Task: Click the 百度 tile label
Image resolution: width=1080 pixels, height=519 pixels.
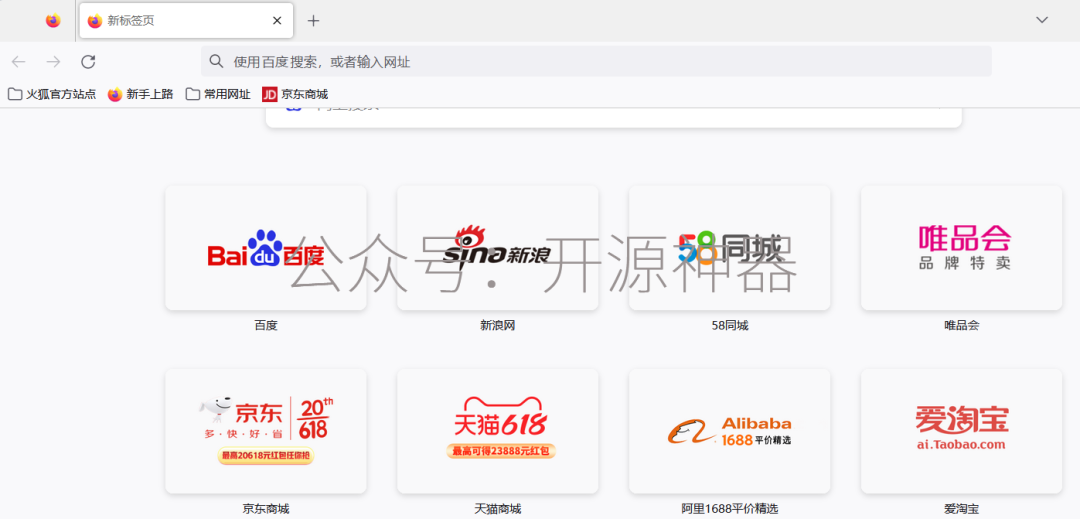Action: [266, 326]
